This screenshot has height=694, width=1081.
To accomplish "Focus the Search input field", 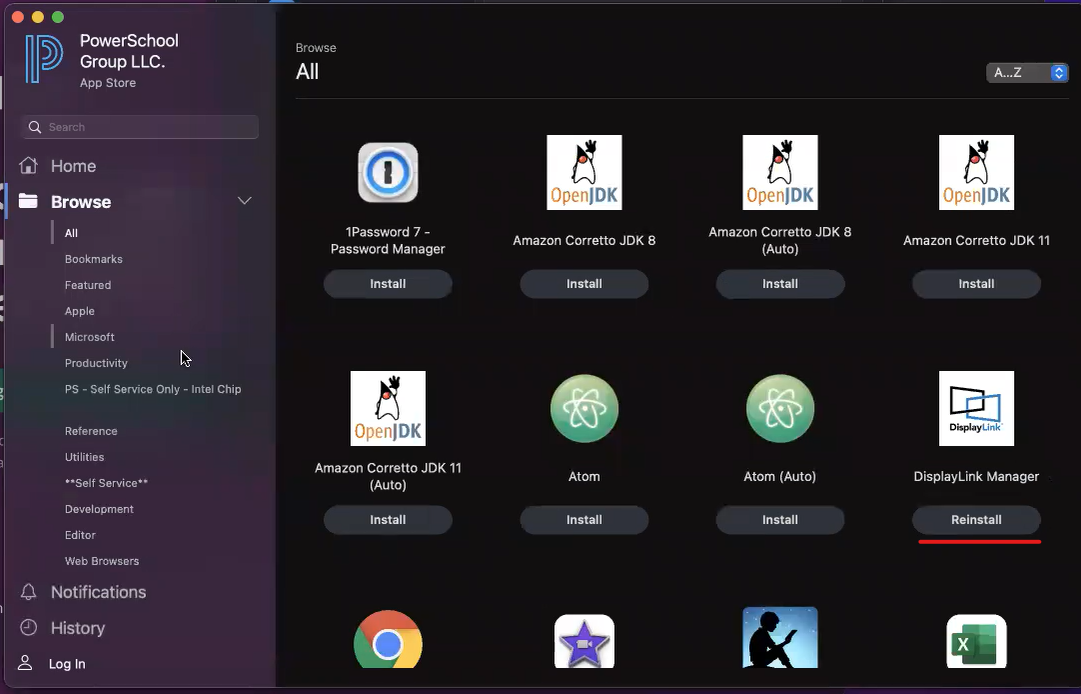I will coord(140,127).
